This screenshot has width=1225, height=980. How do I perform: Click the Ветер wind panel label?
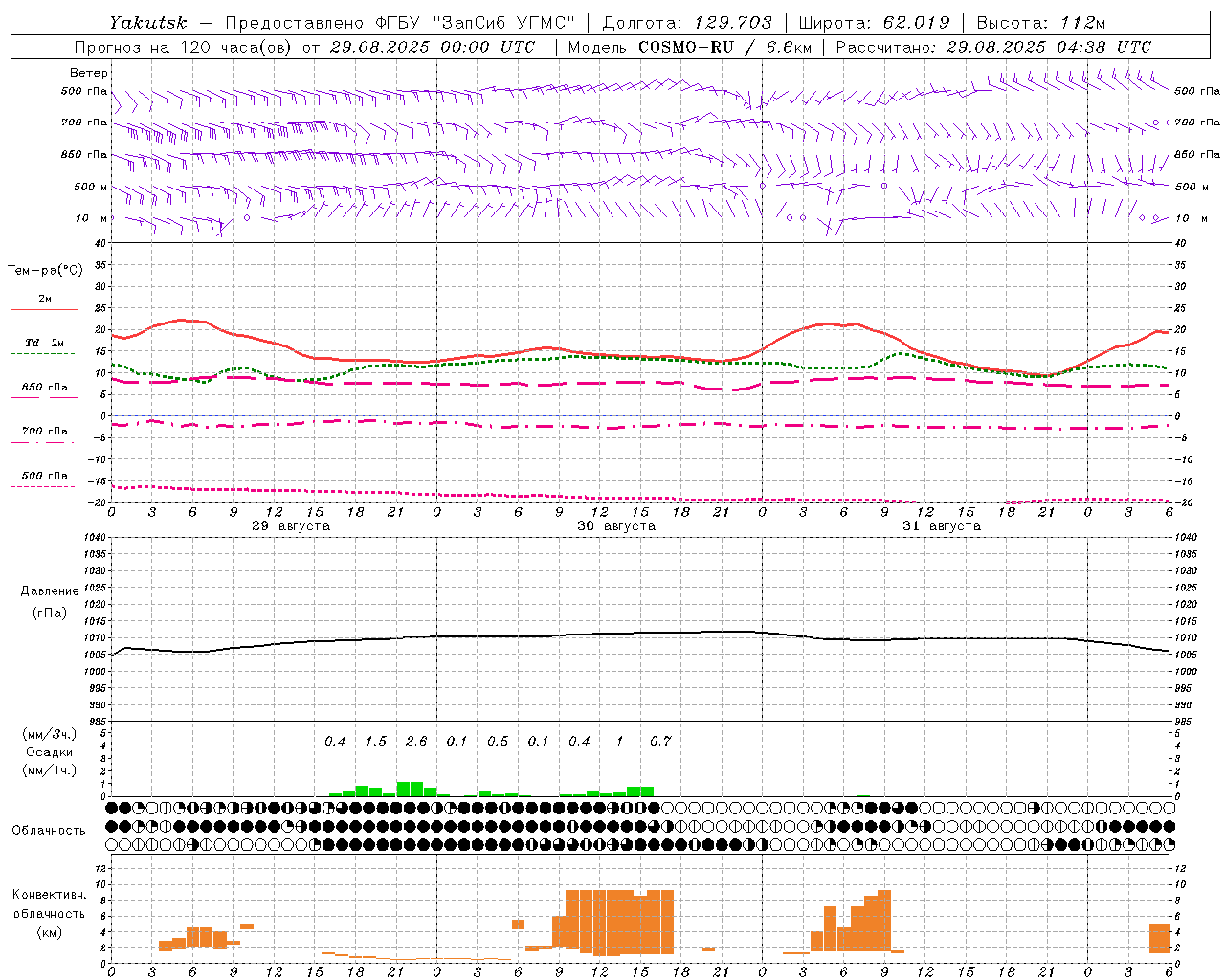tap(89, 73)
